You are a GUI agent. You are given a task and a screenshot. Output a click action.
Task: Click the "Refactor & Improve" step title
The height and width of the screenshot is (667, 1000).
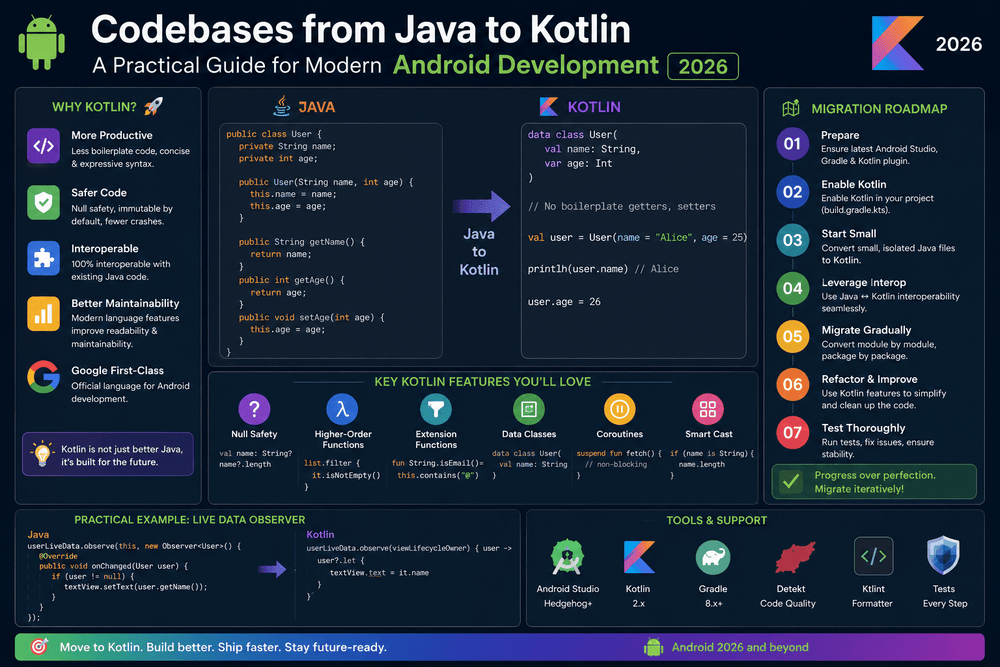click(869, 379)
